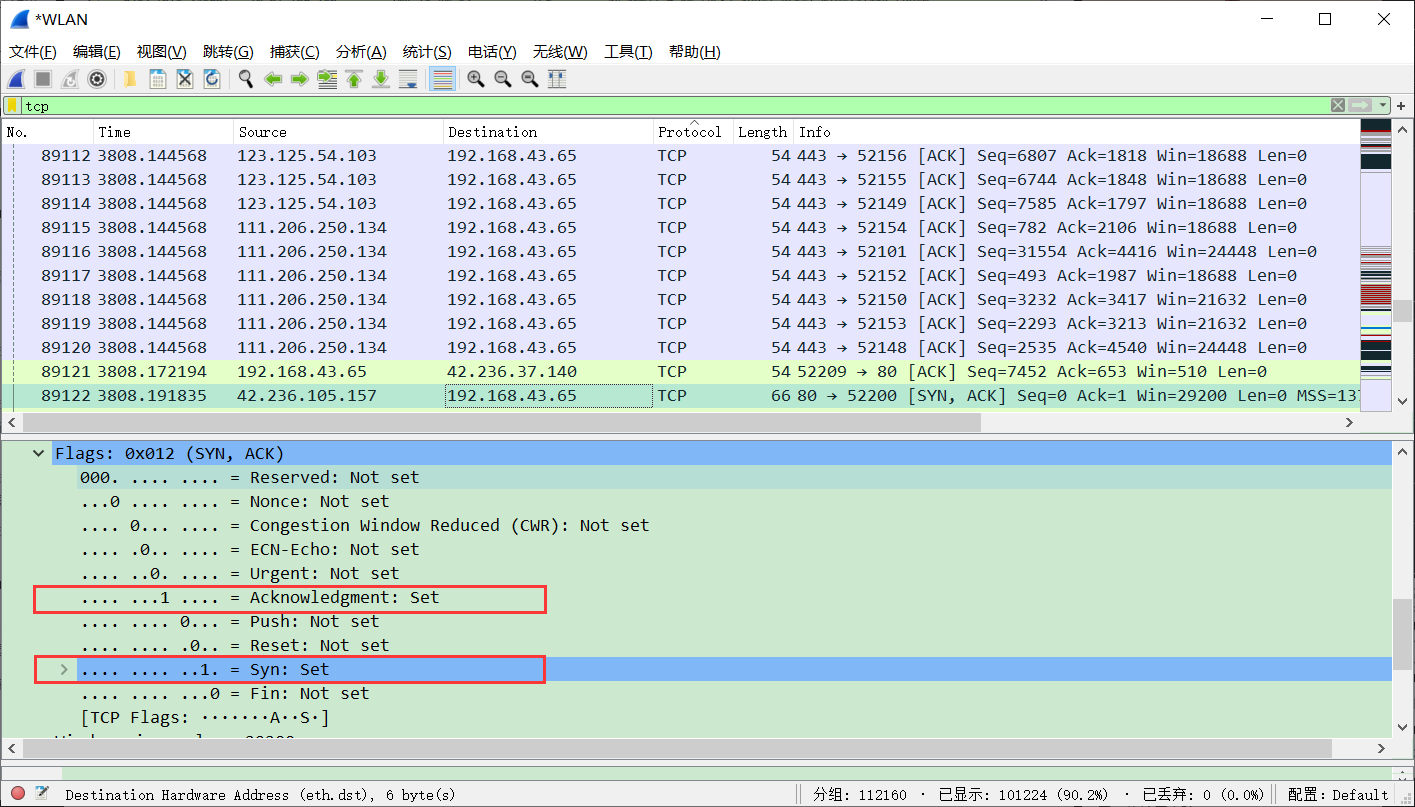Sort by Info column header
This screenshot has width=1415, height=807.
(x=1077, y=132)
